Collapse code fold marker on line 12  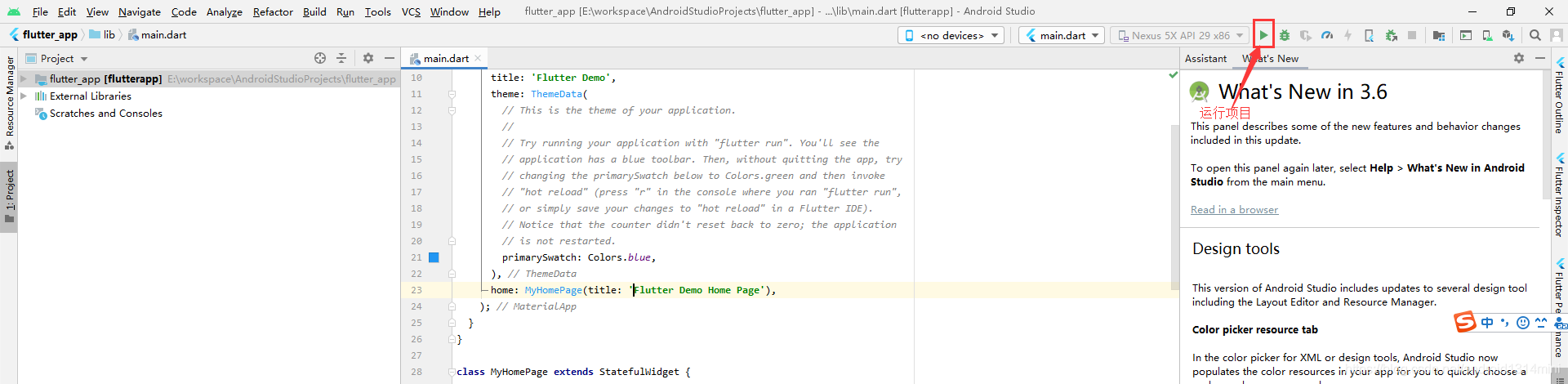coord(452,110)
